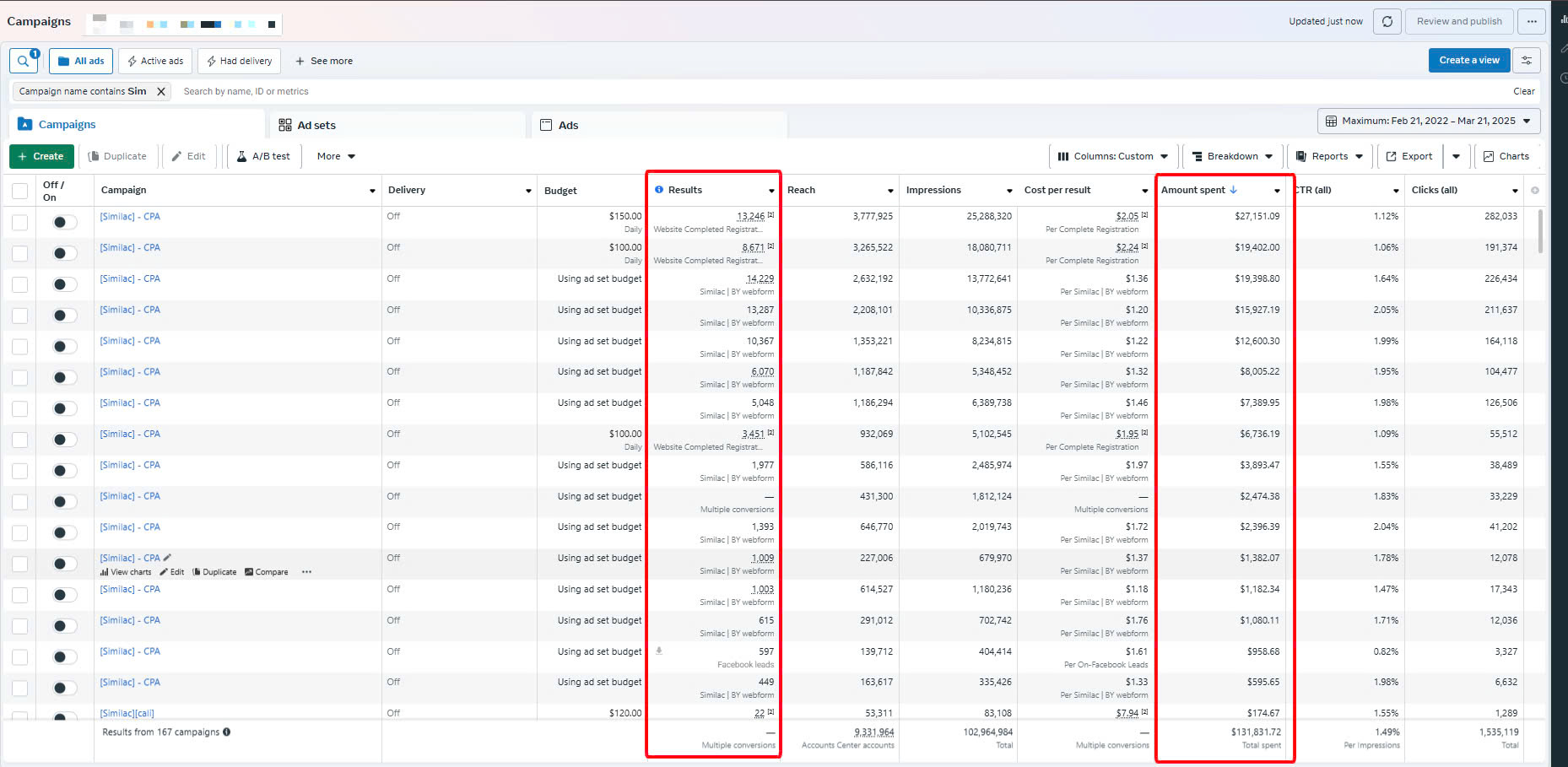Toggle the campaign that spent $15,927.19
This screenshot has height=767, width=1568.
(x=64, y=316)
